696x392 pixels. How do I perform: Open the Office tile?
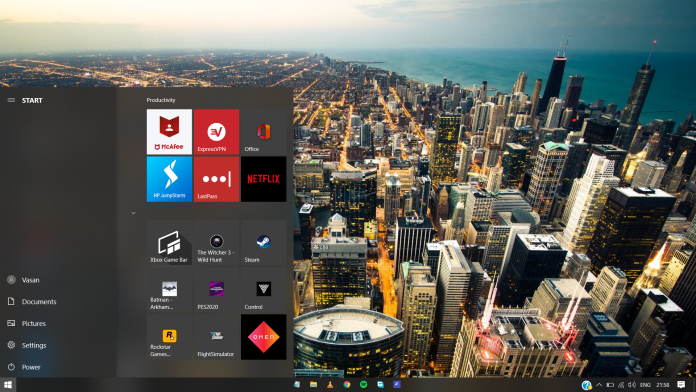(263, 131)
